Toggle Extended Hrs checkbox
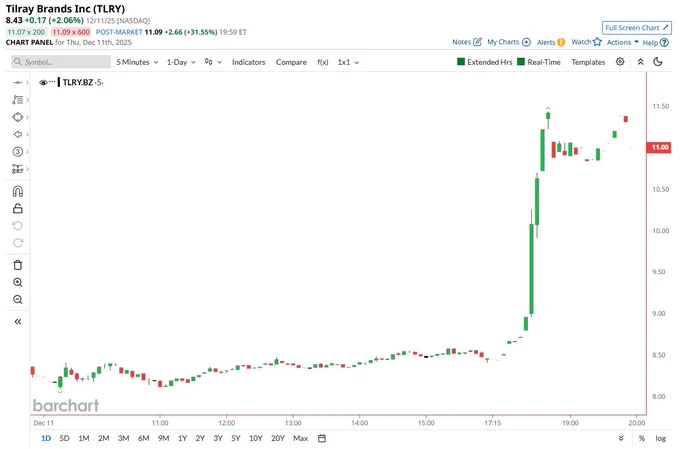The image size is (680, 449). [x=461, y=62]
